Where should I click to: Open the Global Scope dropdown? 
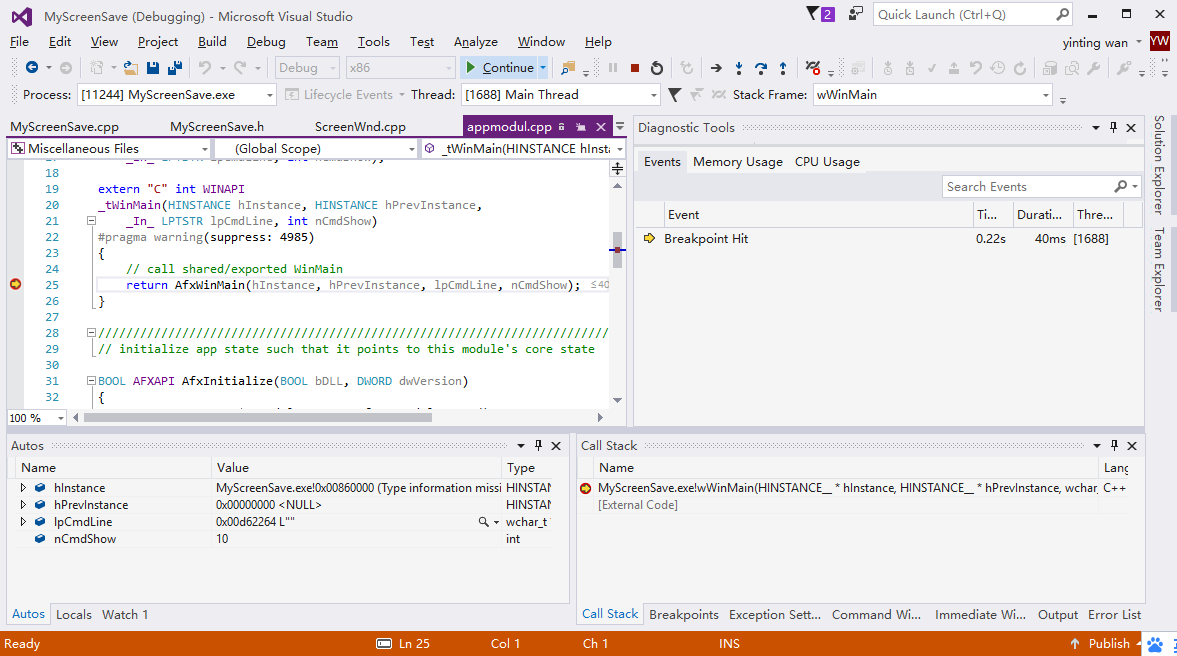pos(411,149)
